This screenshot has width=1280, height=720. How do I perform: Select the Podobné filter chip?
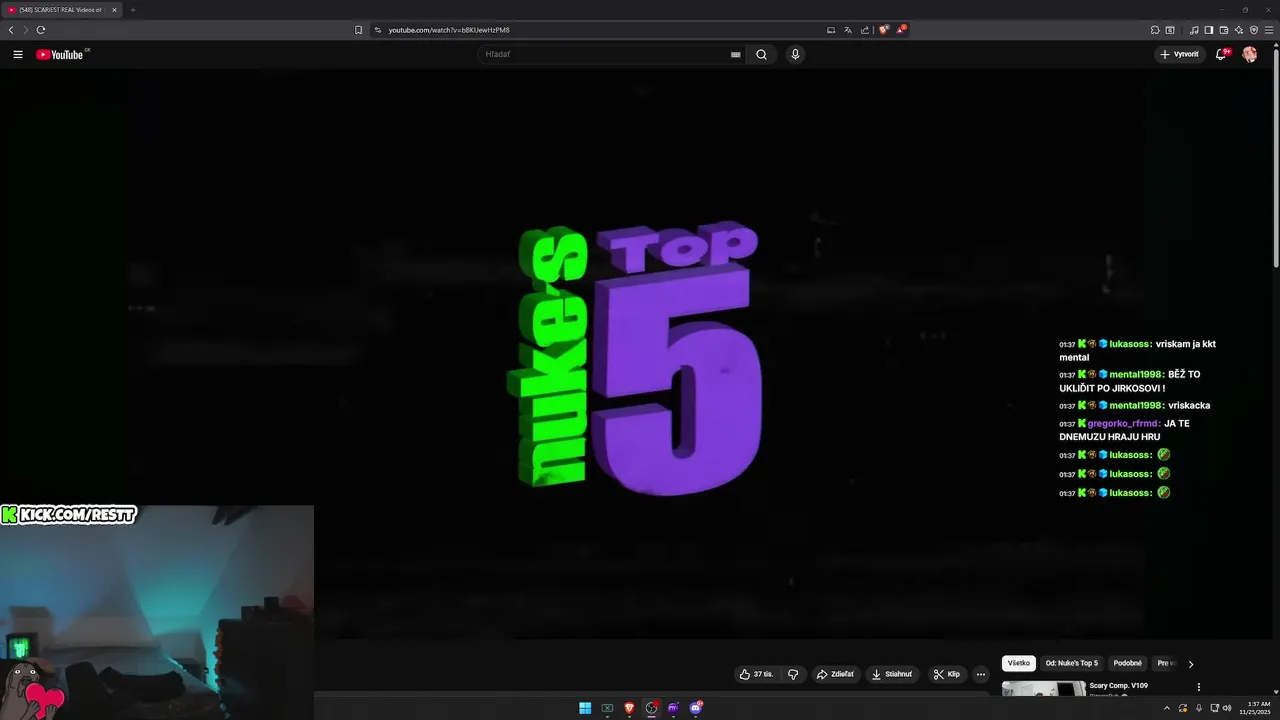1128,663
